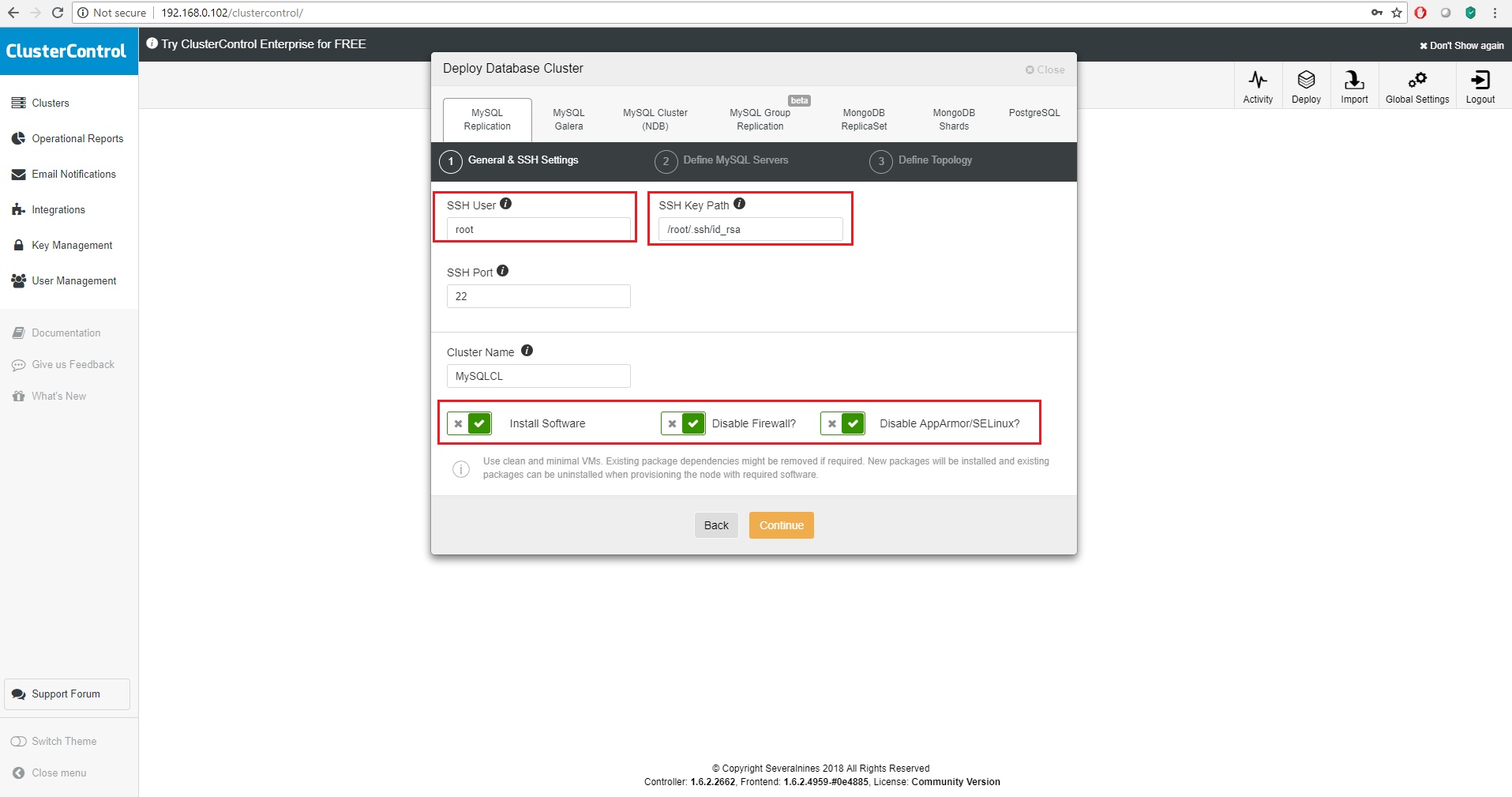Click the Not secure site info icon
The height and width of the screenshot is (797, 1512).
tap(83, 13)
